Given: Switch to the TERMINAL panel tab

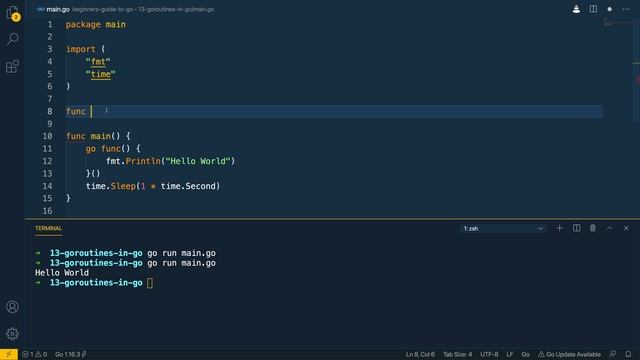Looking at the screenshot, I should tap(48, 228).
